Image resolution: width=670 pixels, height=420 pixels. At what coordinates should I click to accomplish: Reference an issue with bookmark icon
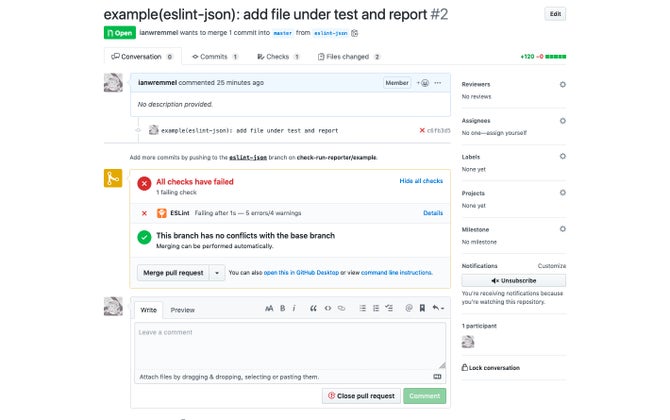click(422, 308)
